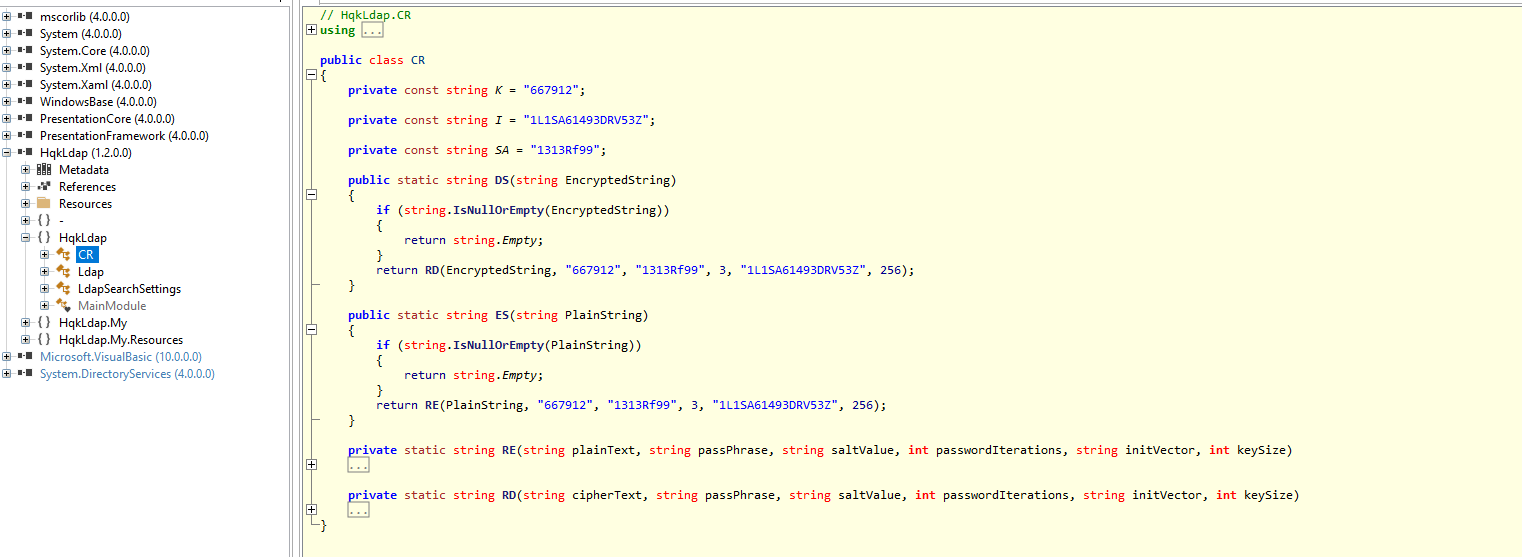1522x557 pixels.
Task: Expand the HqkLdap.My.Resources namespace node
Action: (26, 340)
